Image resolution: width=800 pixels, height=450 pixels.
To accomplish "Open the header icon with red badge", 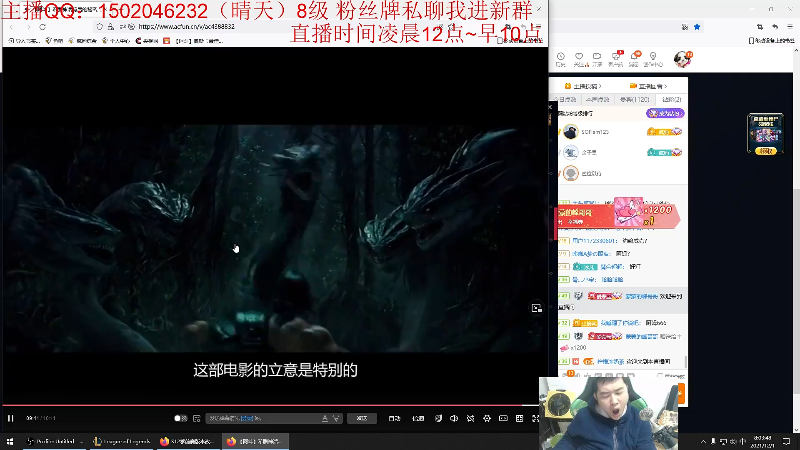I will click(x=616, y=59).
